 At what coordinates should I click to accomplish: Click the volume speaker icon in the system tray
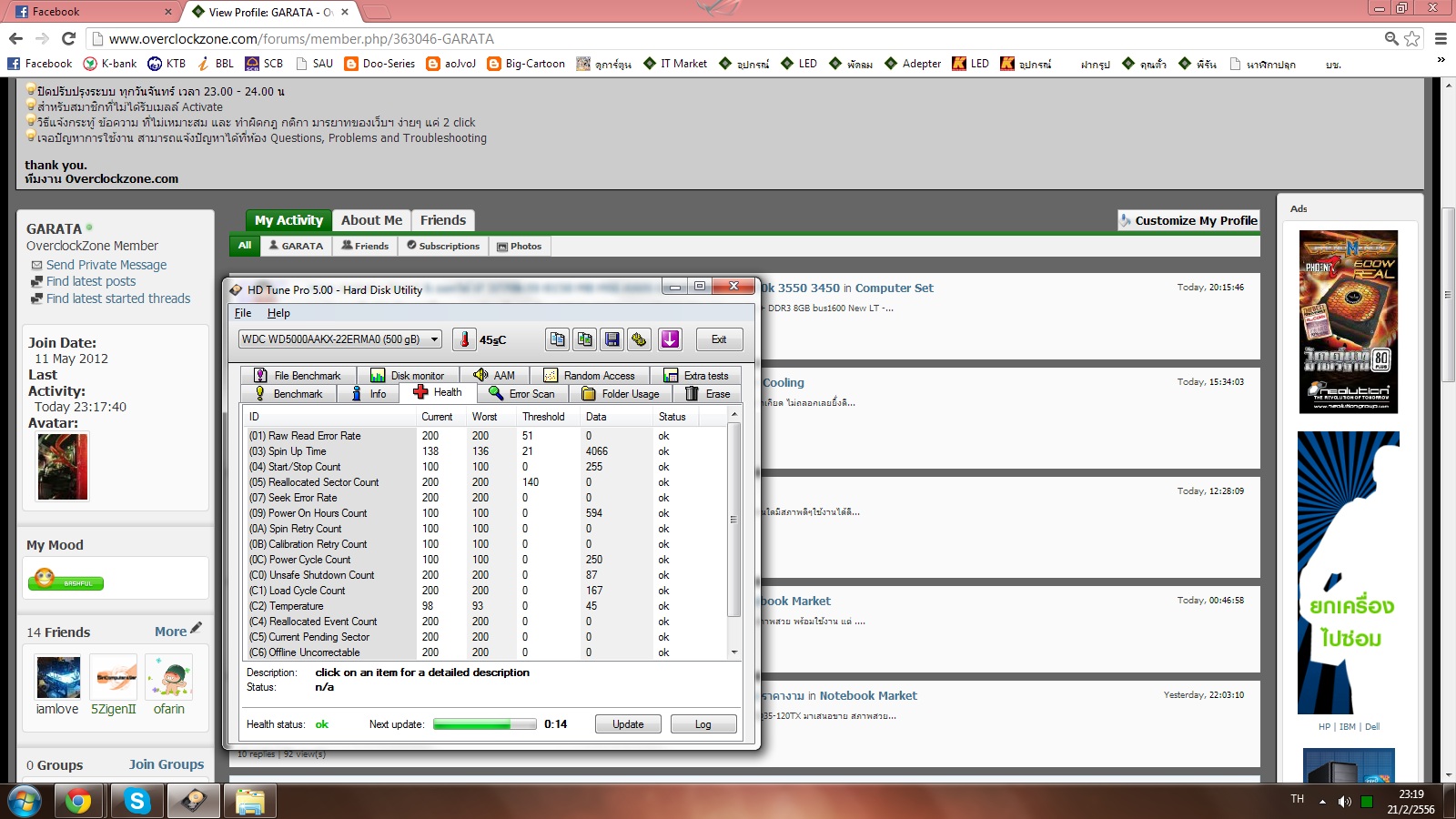[1345, 802]
